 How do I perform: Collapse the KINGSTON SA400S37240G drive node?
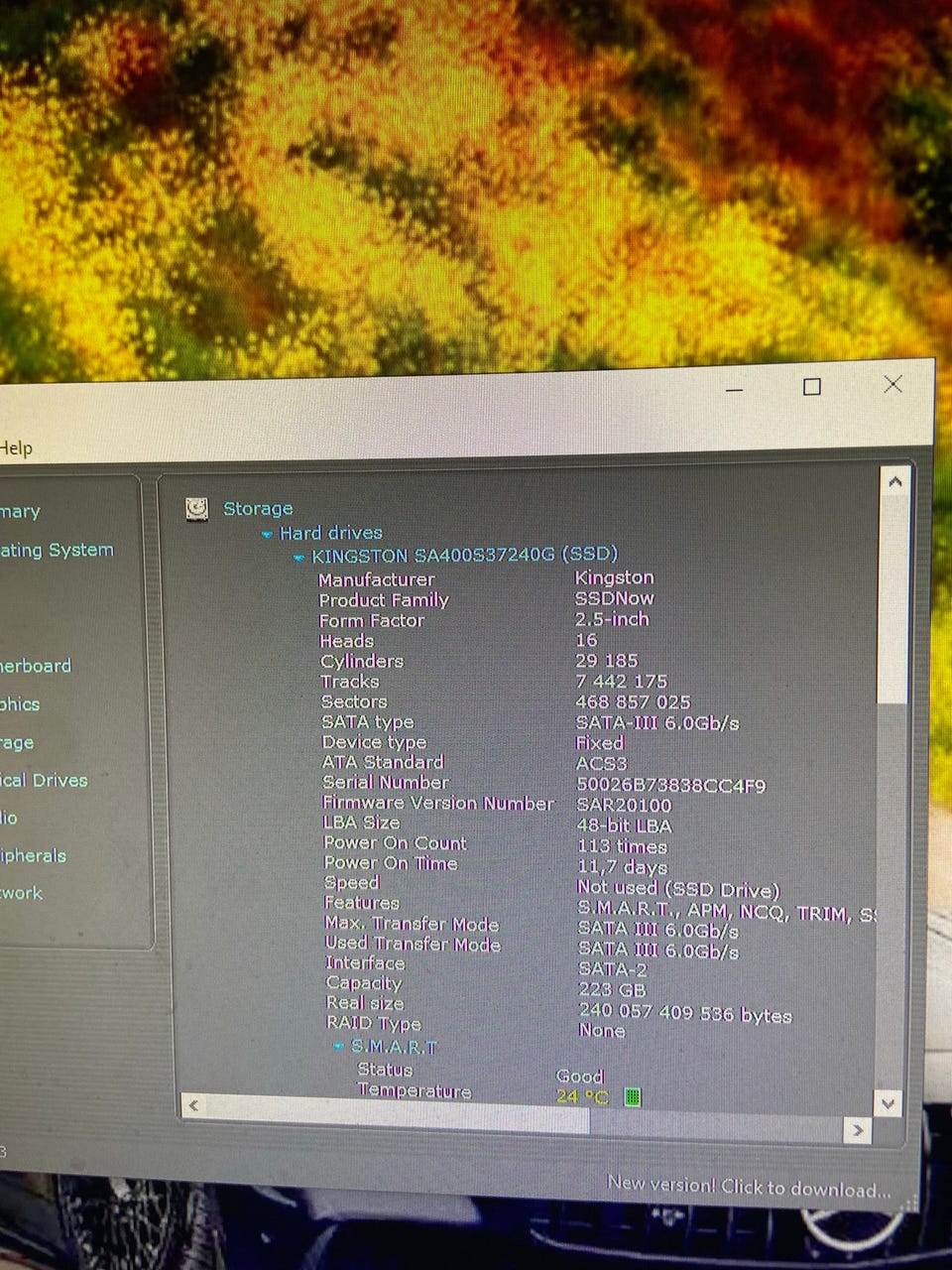tap(298, 558)
